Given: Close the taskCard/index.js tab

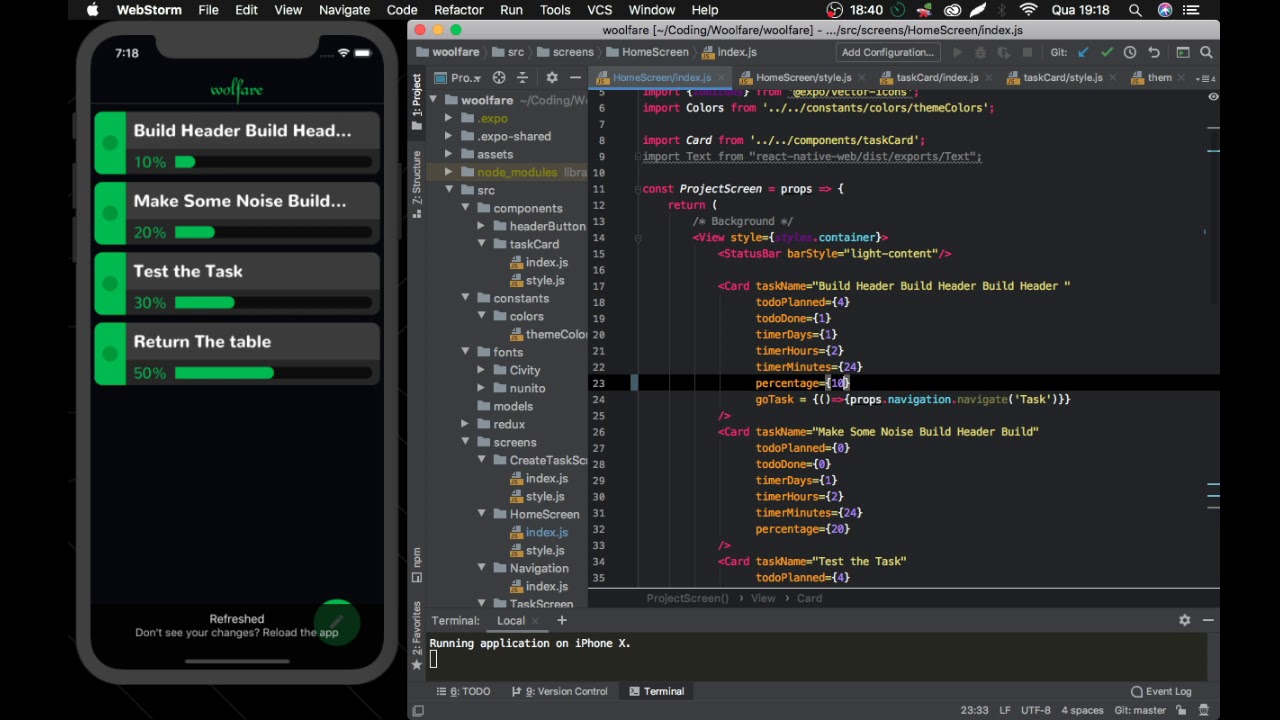Looking at the screenshot, I should pyautogui.click(x=990, y=77).
